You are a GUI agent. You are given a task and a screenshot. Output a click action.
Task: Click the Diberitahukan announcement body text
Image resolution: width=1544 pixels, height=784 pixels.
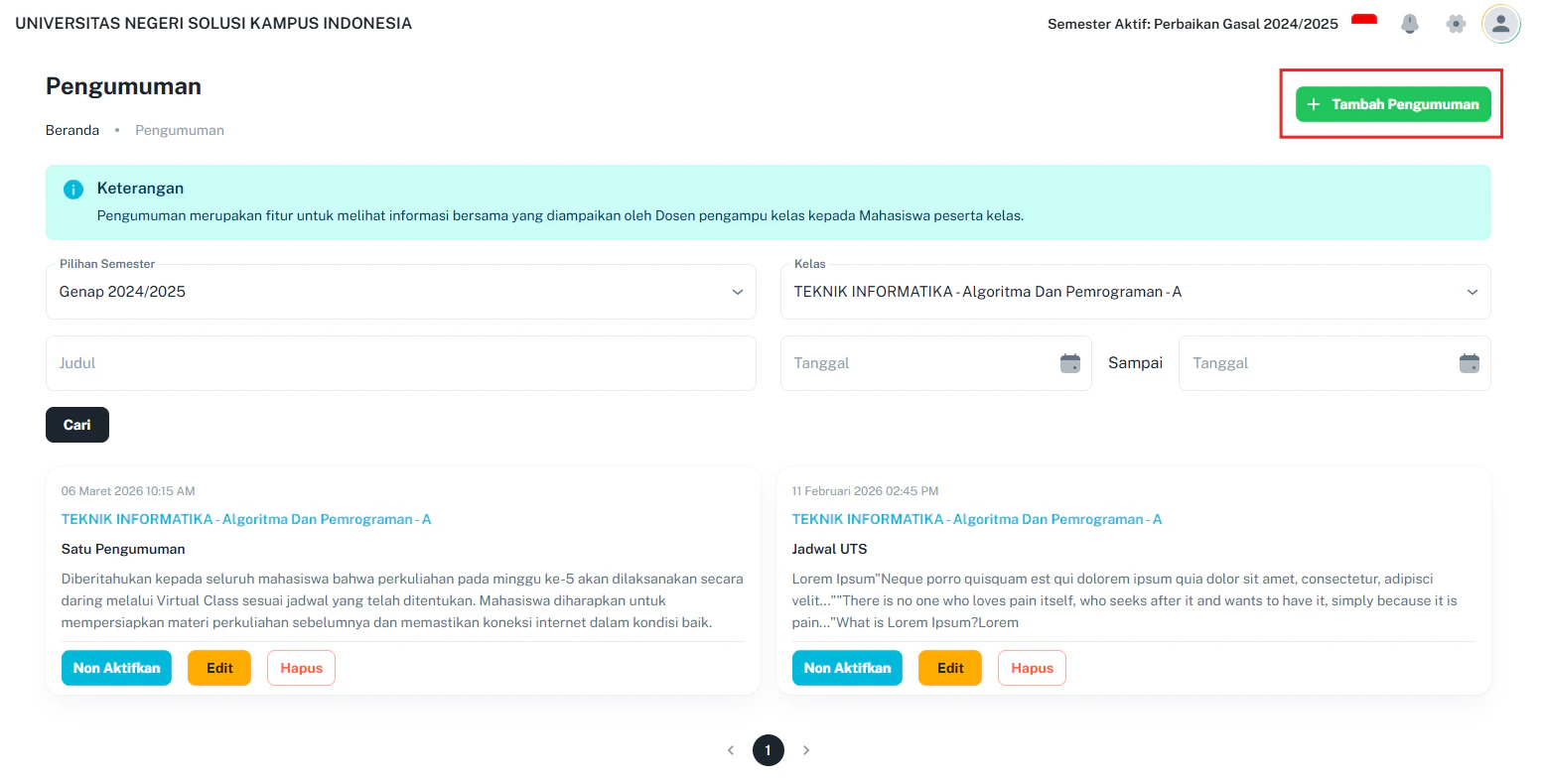coord(402,600)
